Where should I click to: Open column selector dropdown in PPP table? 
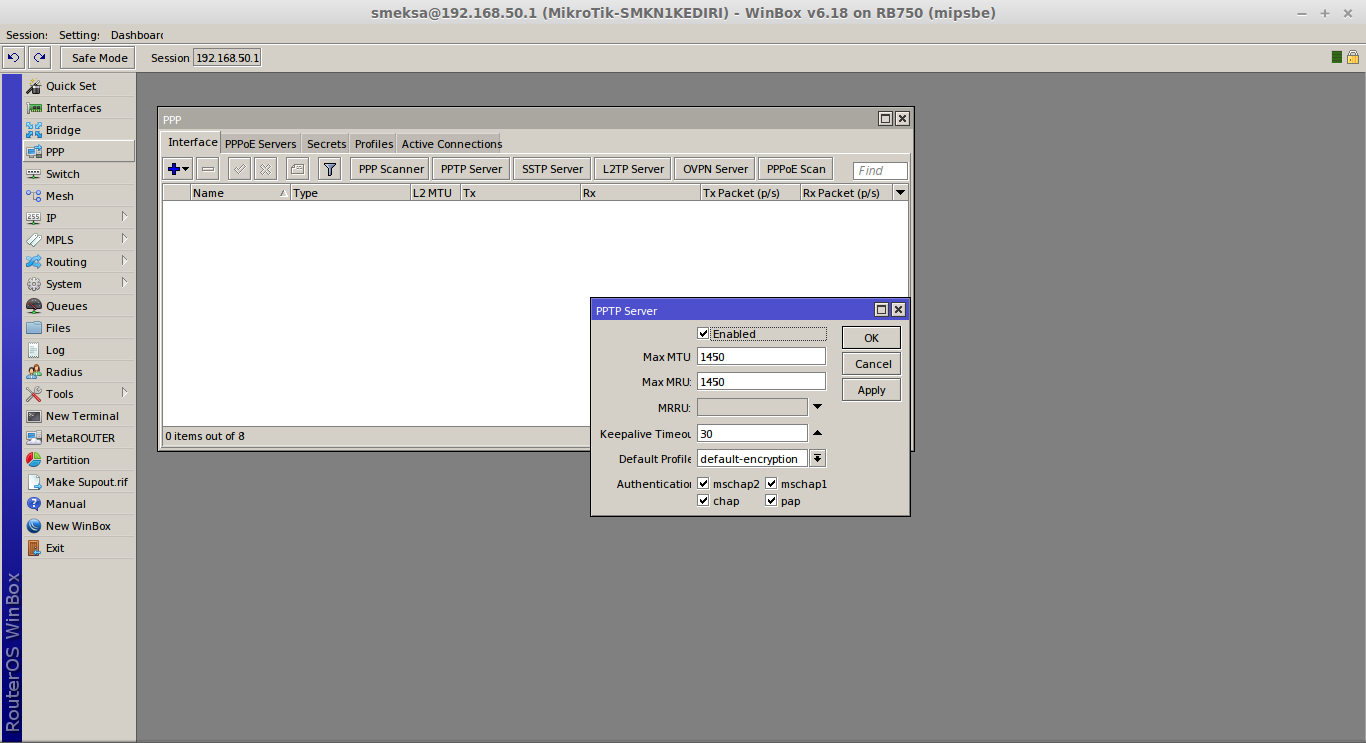[900, 193]
